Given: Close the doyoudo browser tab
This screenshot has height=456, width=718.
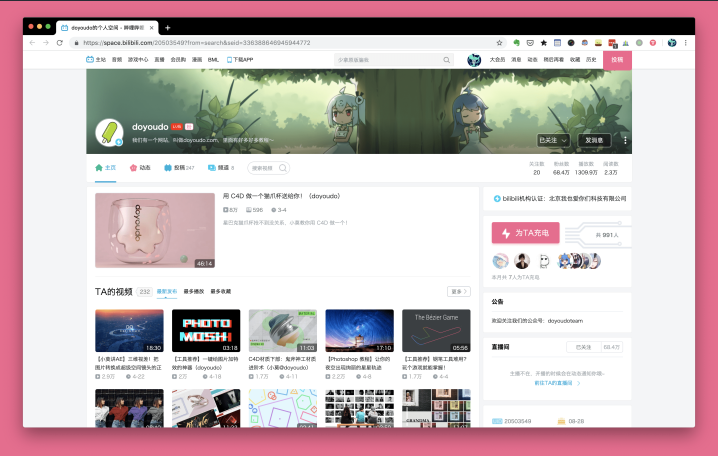Looking at the screenshot, I should point(152,28).
